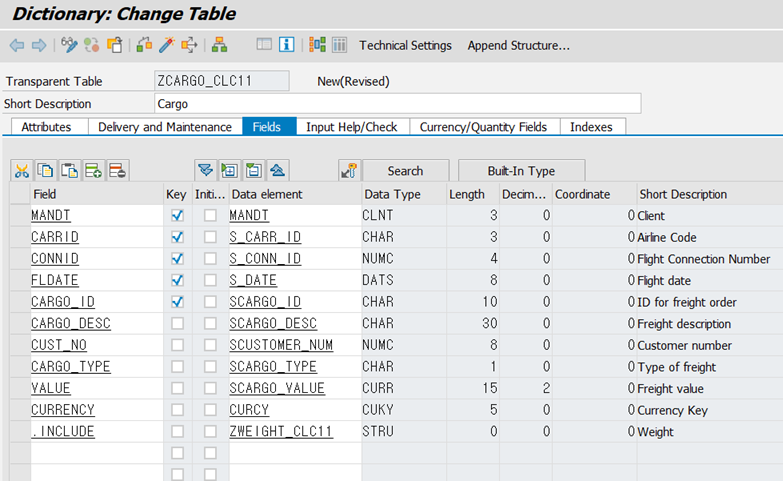Click the Cut scissors icon

(x=21, y=171)
